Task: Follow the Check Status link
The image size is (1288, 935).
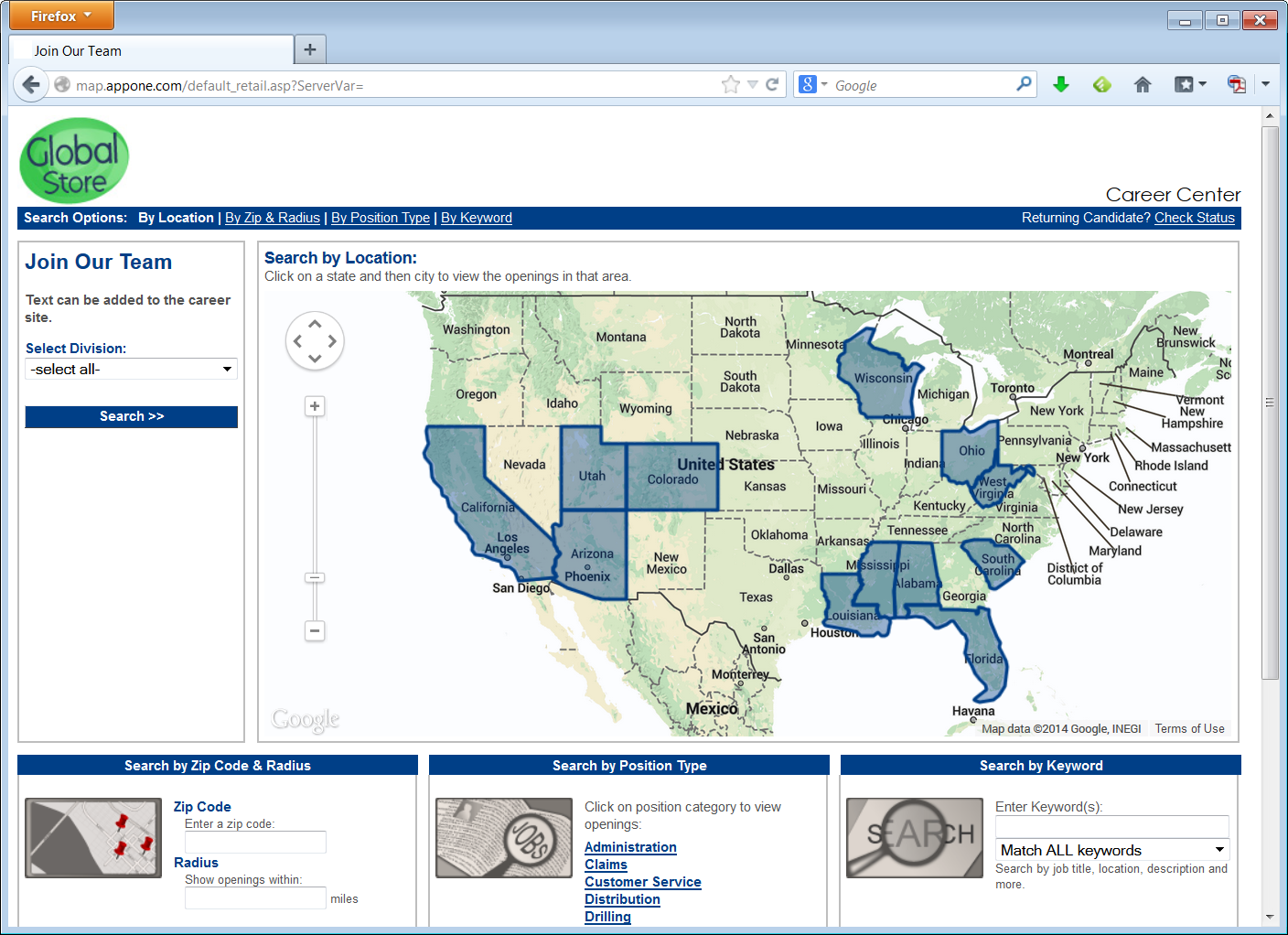Action: [1195, 218]
